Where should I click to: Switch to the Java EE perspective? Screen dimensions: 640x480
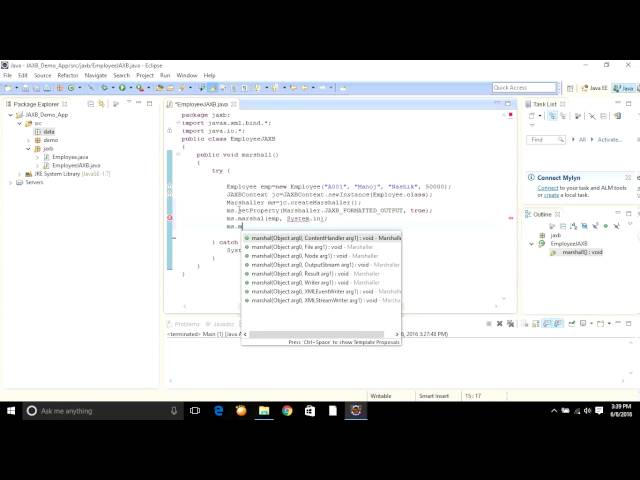point(594,88)
